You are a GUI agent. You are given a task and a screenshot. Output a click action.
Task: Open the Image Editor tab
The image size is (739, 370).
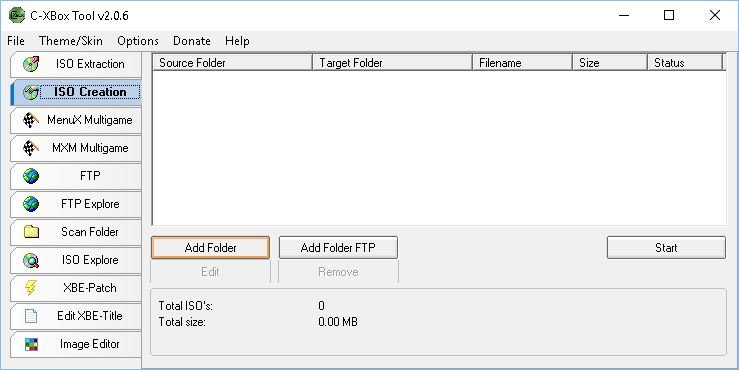[x=76, y=344]
